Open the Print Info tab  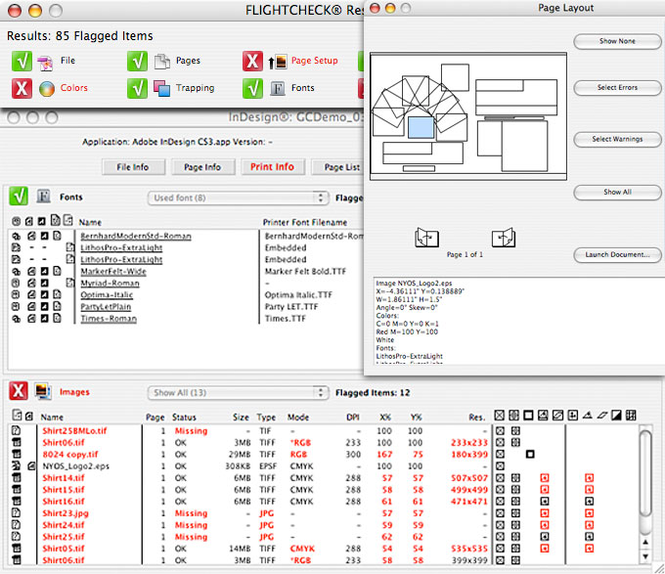click(x=272, y=167)
